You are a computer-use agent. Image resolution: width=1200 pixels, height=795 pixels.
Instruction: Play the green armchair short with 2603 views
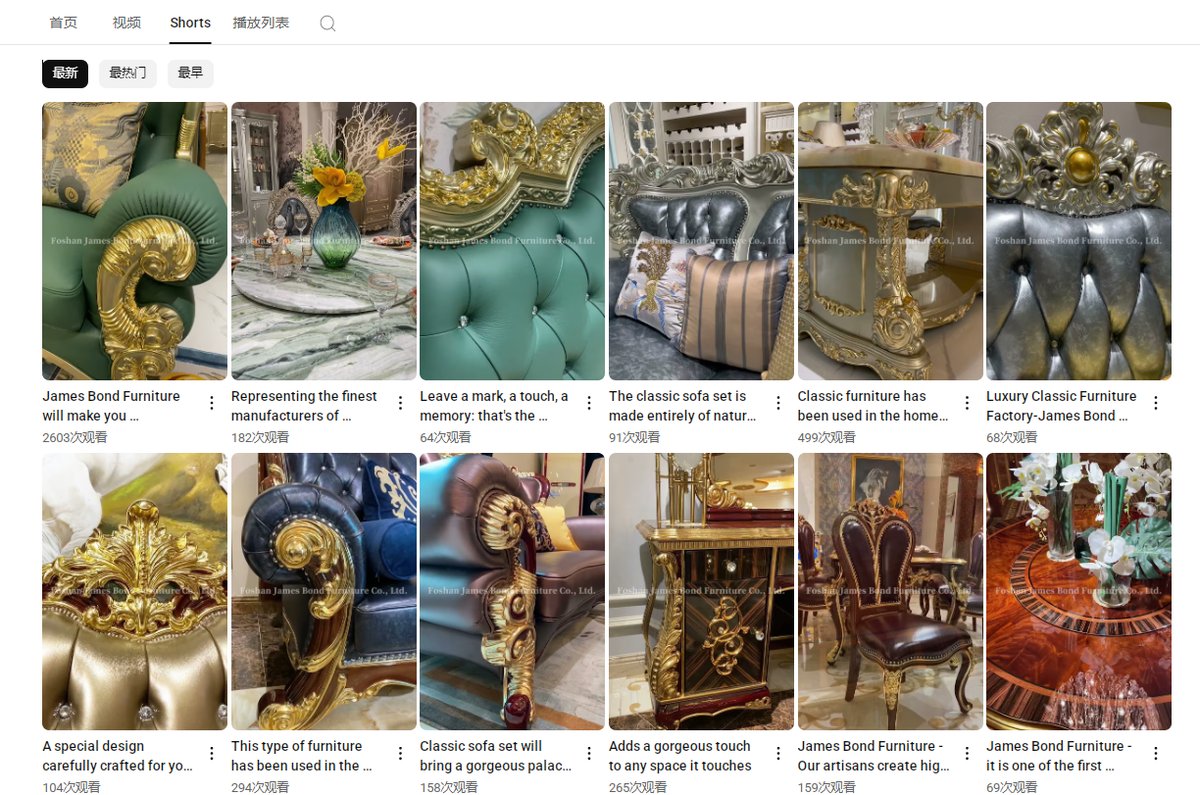pyautogui.click(x=135, y=241)
